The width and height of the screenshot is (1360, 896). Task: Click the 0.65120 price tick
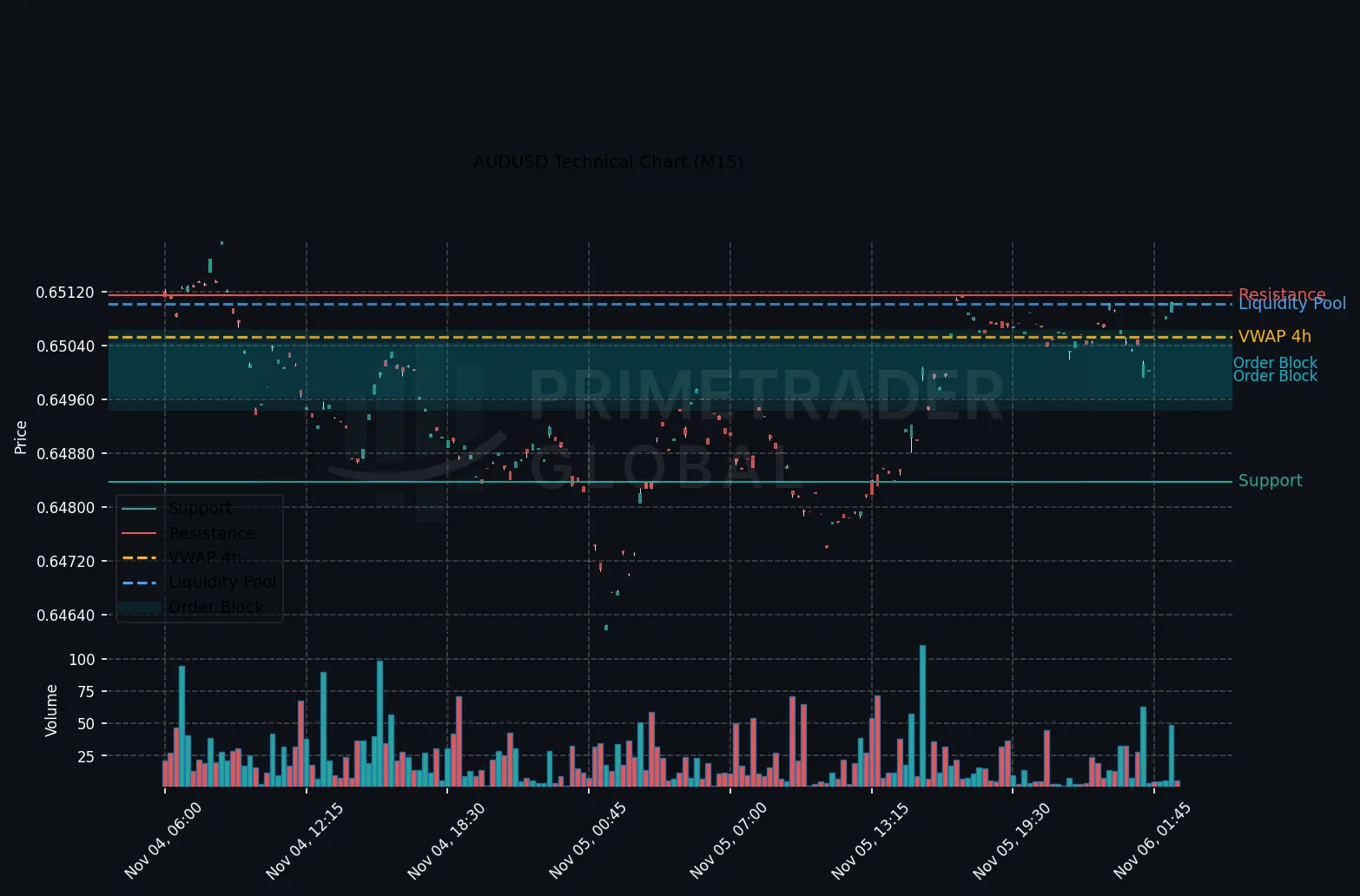[65, 293]
